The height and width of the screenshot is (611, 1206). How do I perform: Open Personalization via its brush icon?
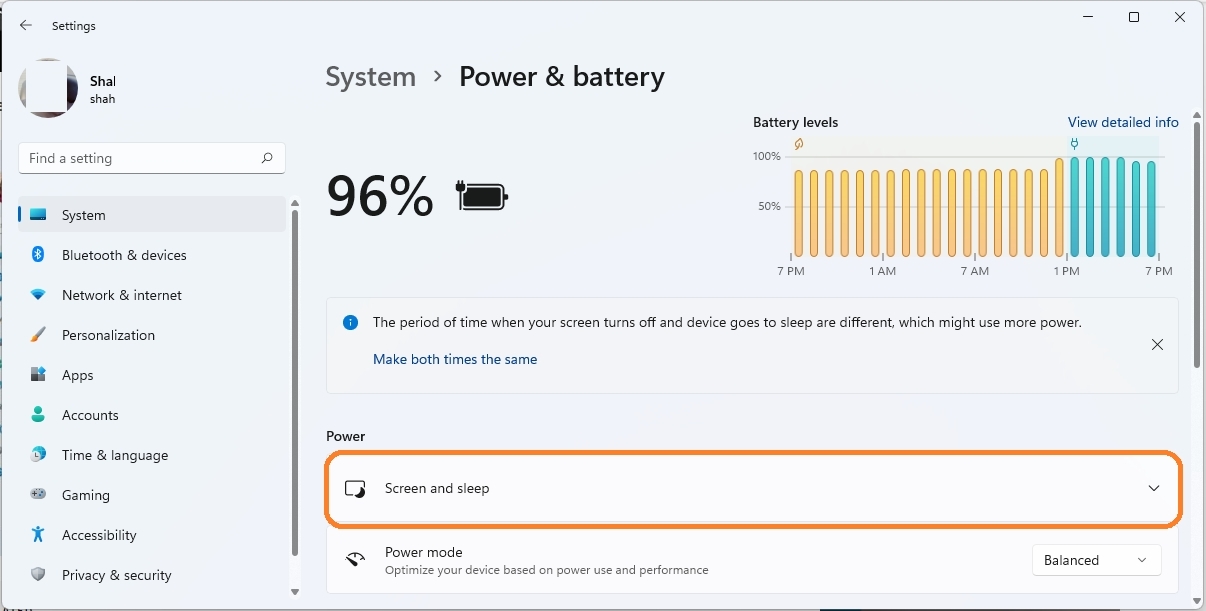pos(38,335)
